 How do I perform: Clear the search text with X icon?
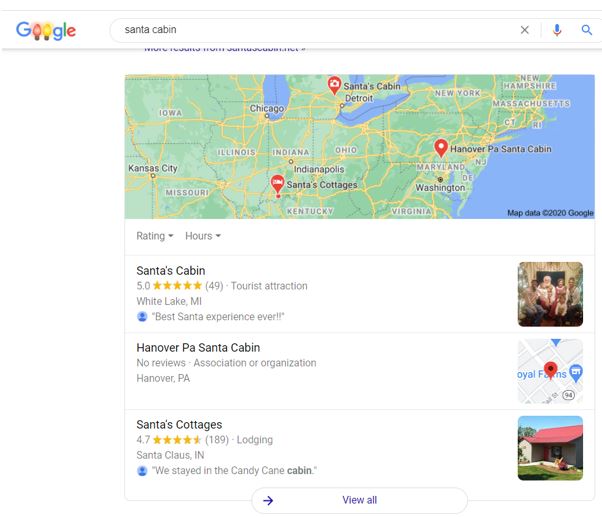524,30
